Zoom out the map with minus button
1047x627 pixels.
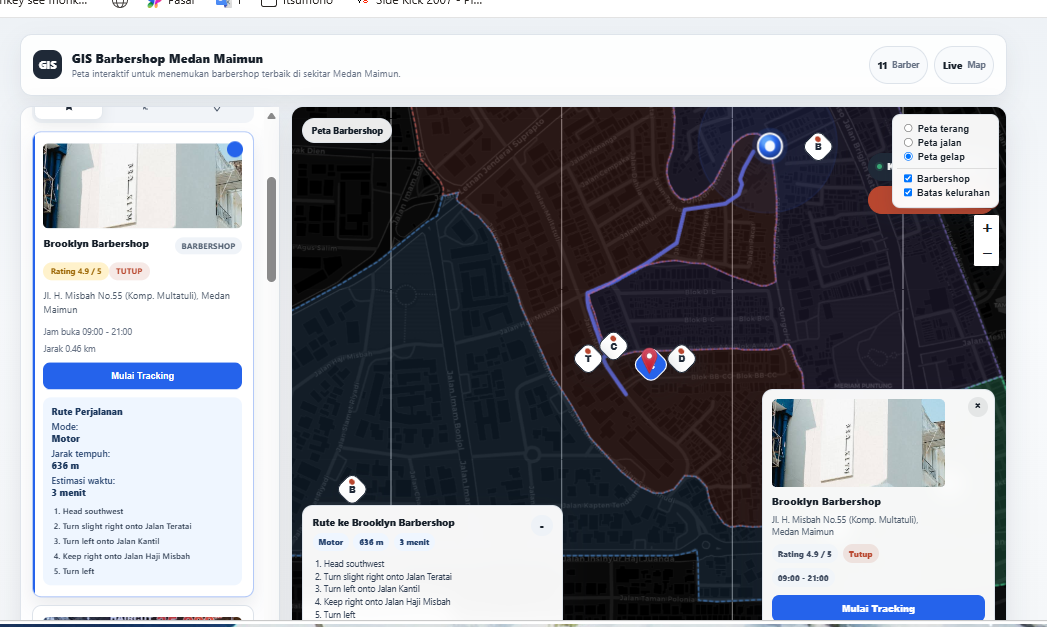[987, 254]
